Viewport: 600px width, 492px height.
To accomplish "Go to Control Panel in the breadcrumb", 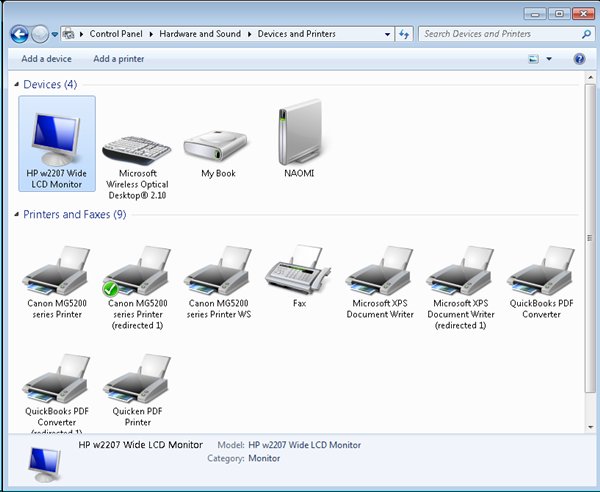I will coord(119,34).
